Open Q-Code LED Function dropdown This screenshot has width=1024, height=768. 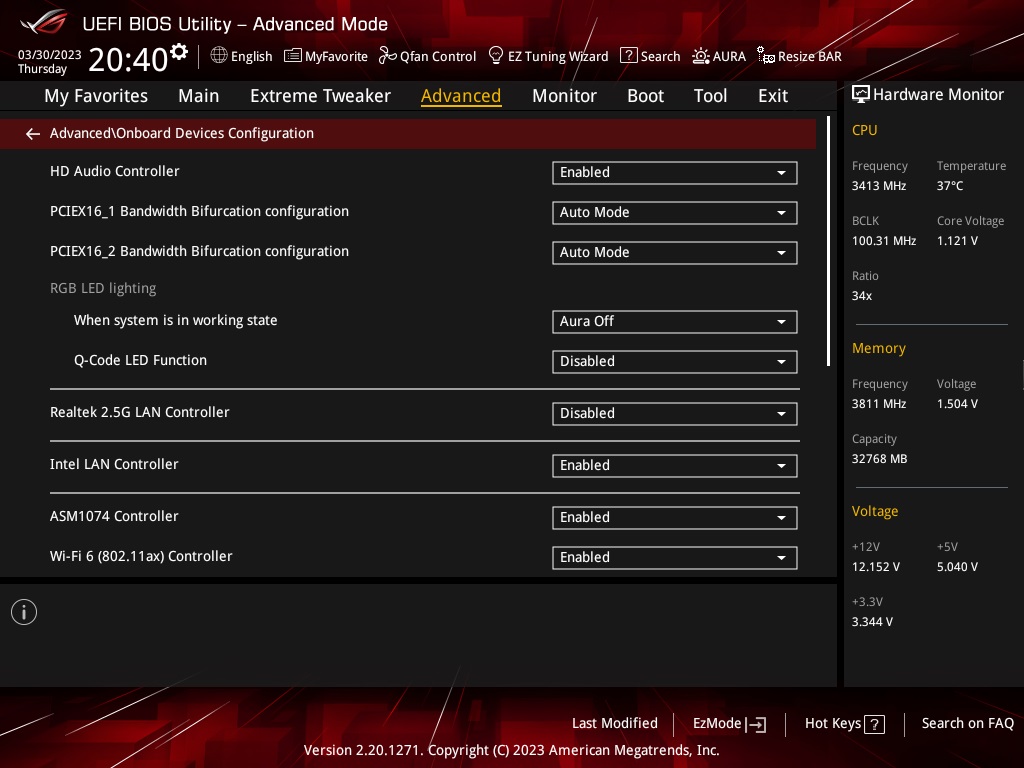tap(675, 362)
